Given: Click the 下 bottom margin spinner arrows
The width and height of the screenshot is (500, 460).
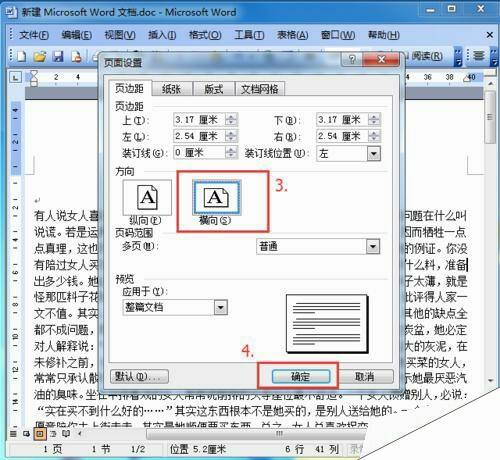Looking at the screenshot, I should pos(374,119).
